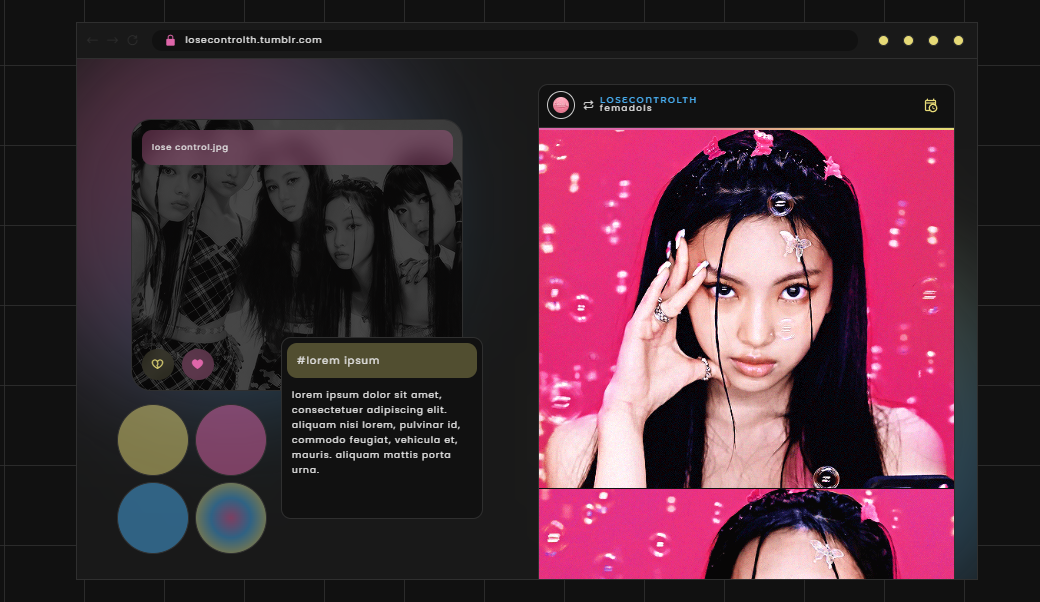Click the reblog arrows icon

pyautogui.click(x=588, y=105)
